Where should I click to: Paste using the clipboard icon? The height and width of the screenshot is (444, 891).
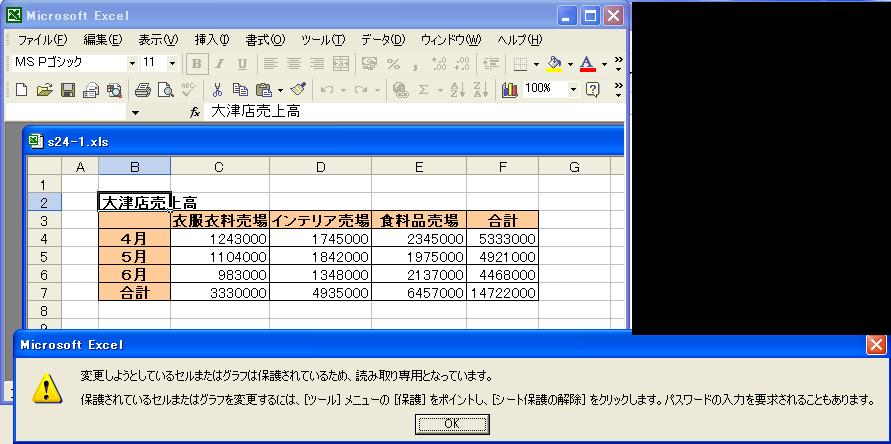264,89
